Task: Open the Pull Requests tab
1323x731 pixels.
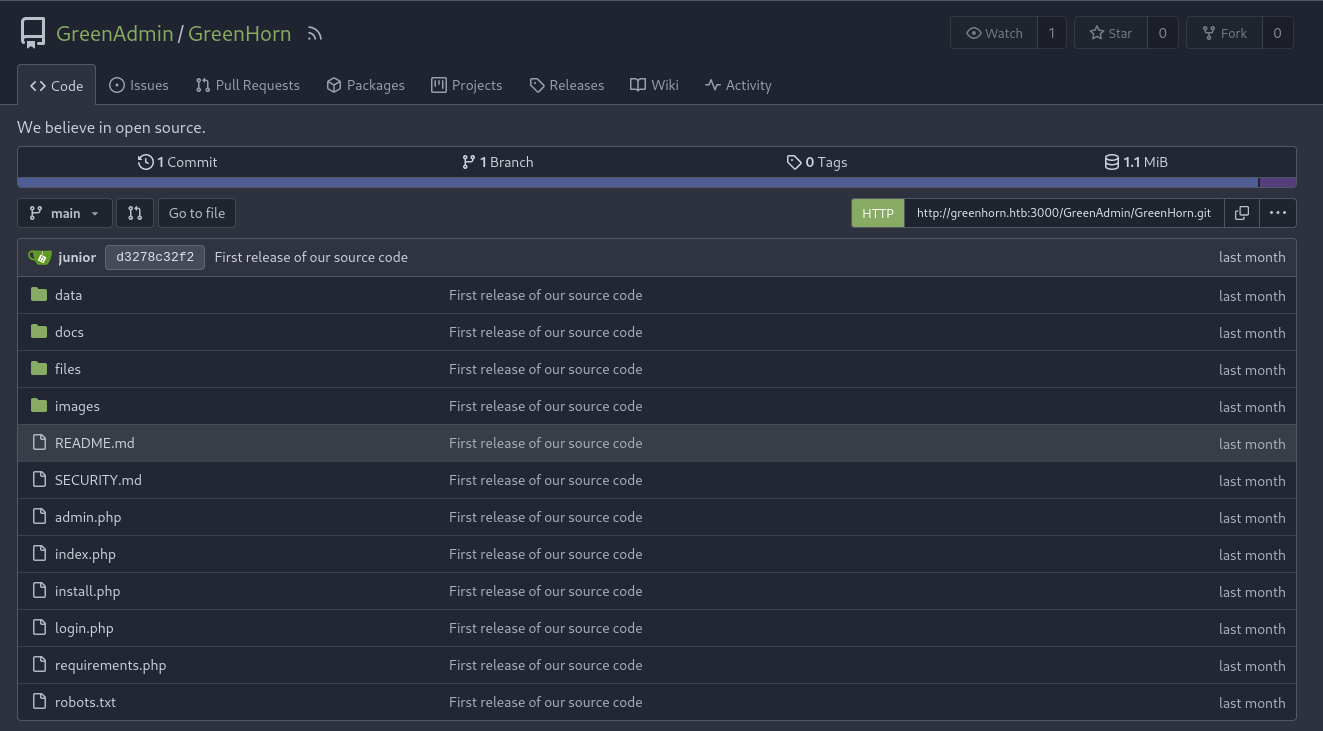Action: click(x=248, y=85)
